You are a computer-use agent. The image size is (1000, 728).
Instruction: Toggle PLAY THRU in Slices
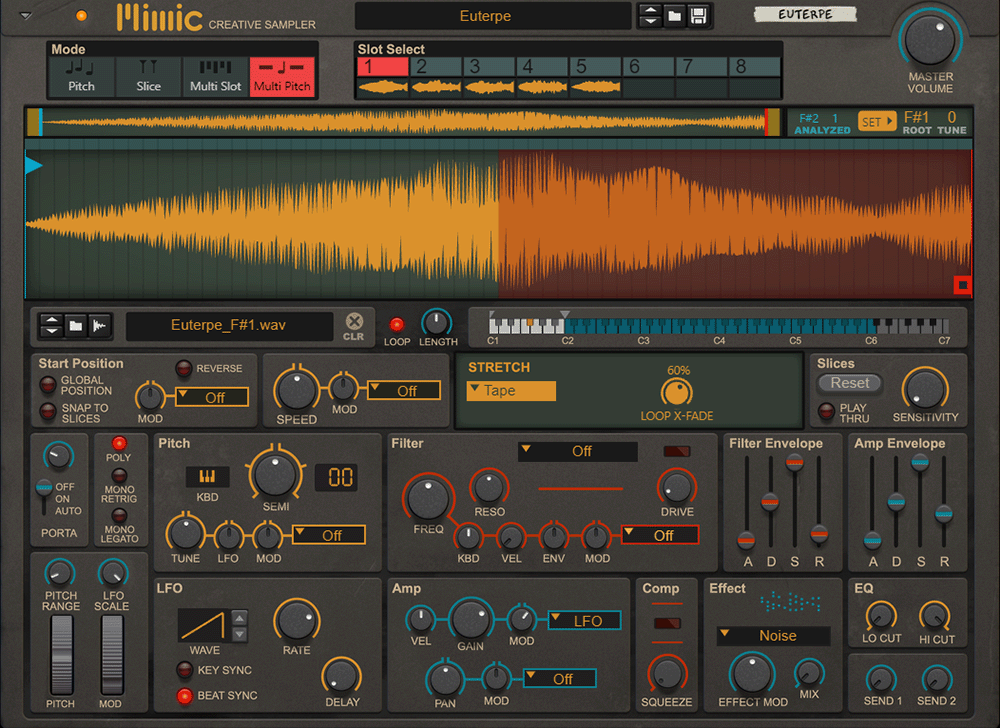point(826,412)
